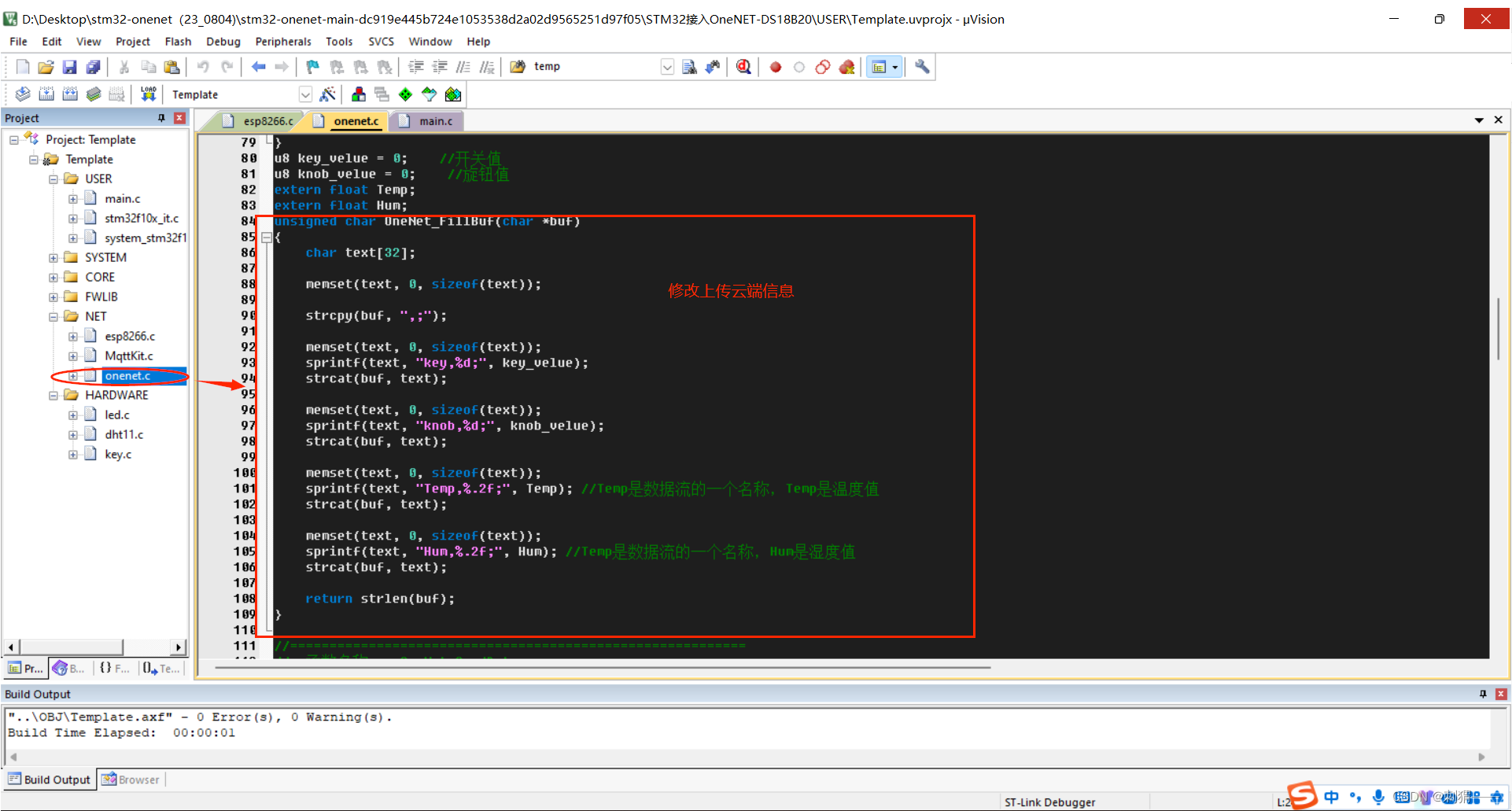Image resolution: width=1512 pixels, height=811 pixels.
Task: Save the current file
Action: 69,67
